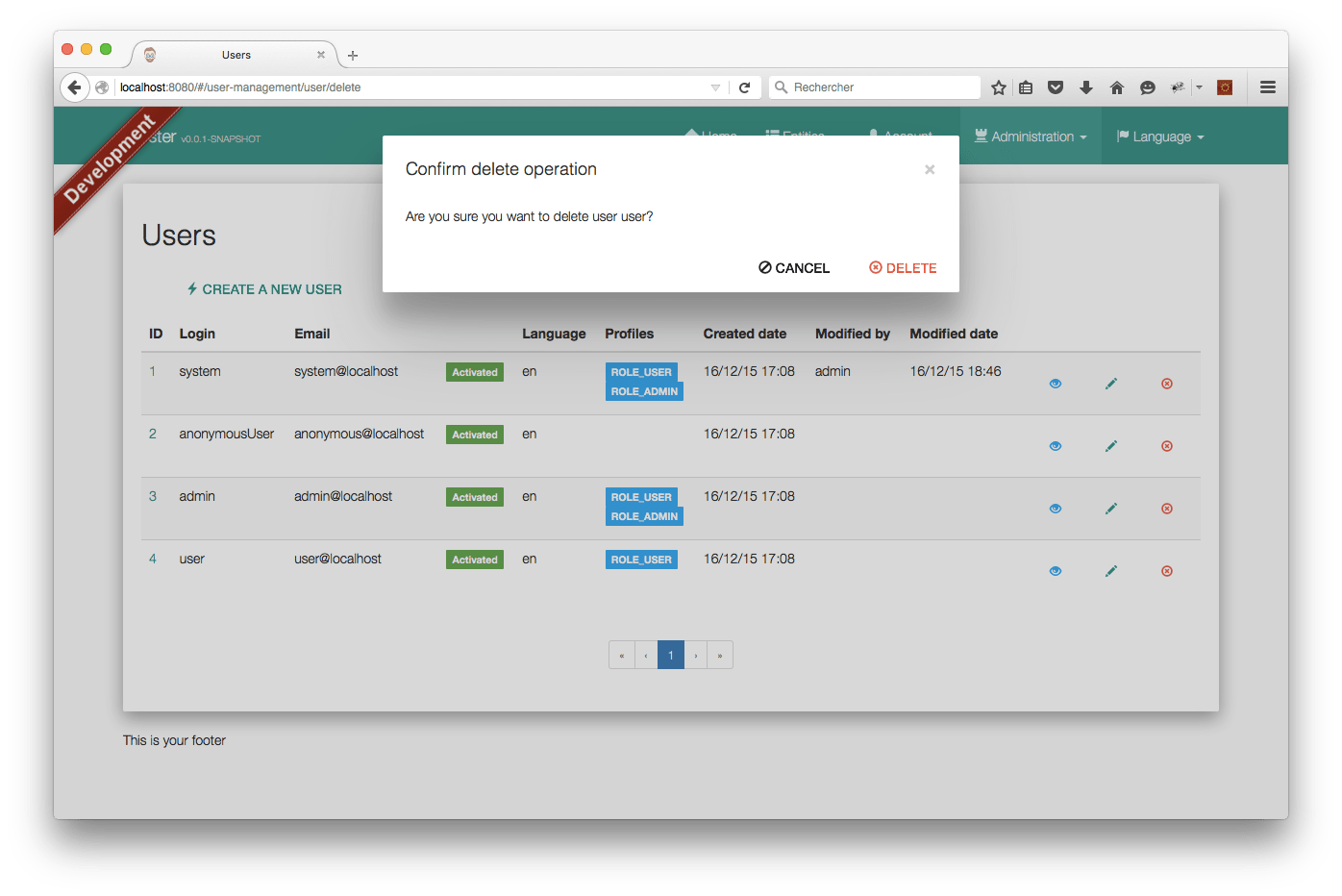The width and height of the screenshot is (1342, 896).
Task: Click the browser home icon
Action: pyautogui.click(x=1117, y=87)
